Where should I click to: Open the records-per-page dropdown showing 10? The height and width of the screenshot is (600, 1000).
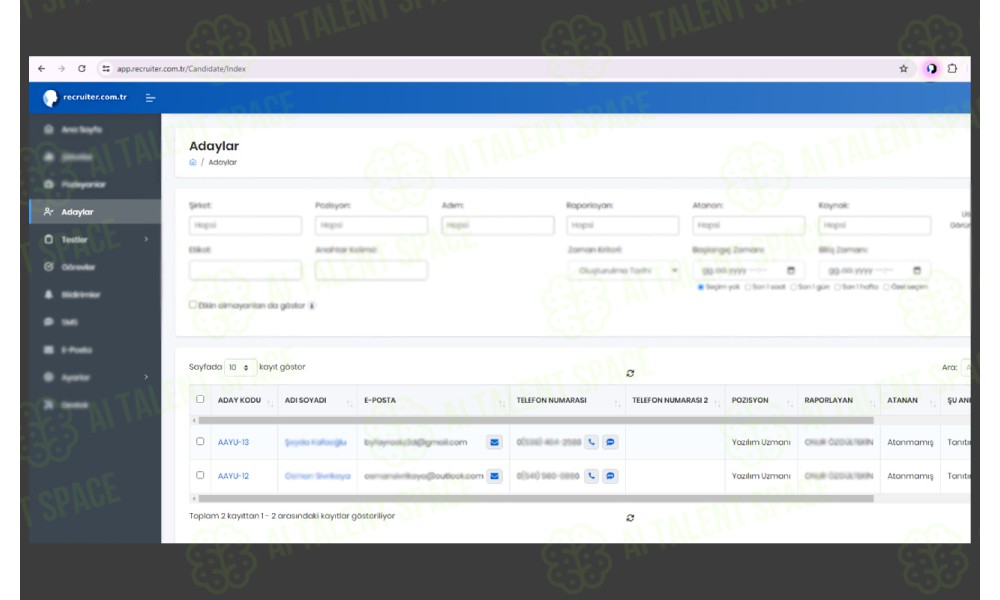pyautogui.click(x=240, y=368)
